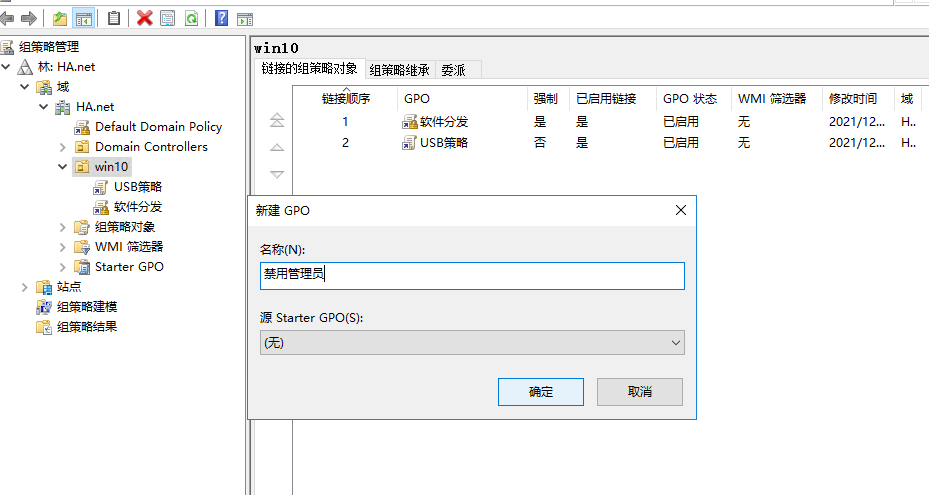Open the 源 Starter GPO dropdown

tap(471, 343)
